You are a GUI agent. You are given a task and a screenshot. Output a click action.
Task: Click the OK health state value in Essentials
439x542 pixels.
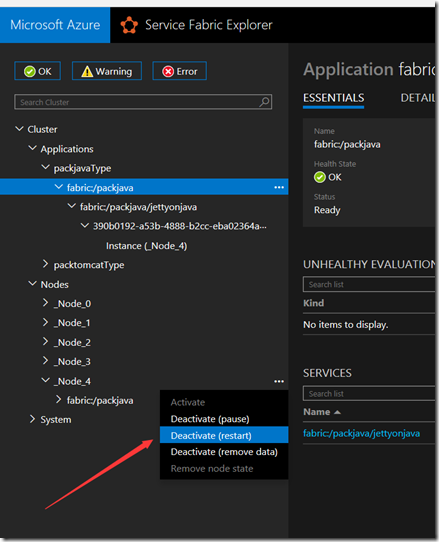point(328,177)
